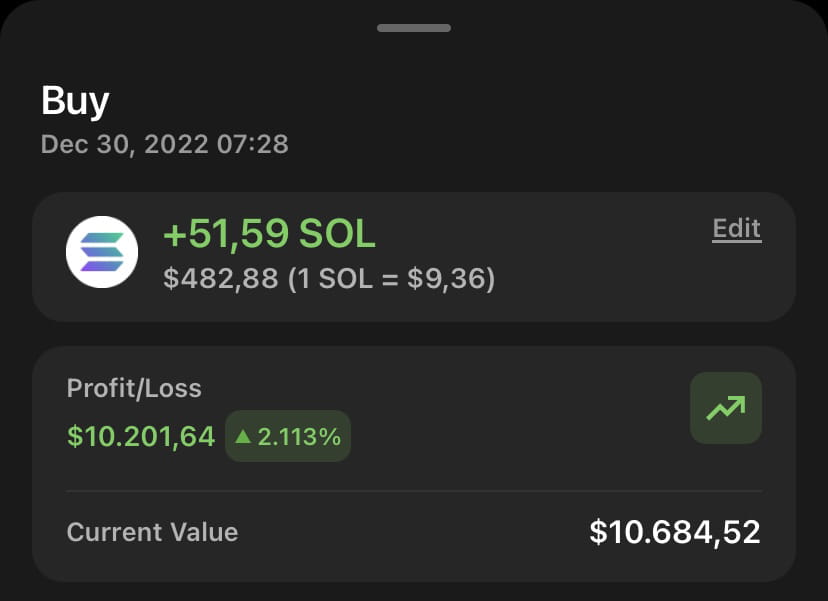The height and width of the screenshot is (601, 828).
Task: Click the chart icon beside Profit/Loss
Action: coord(725,408)
